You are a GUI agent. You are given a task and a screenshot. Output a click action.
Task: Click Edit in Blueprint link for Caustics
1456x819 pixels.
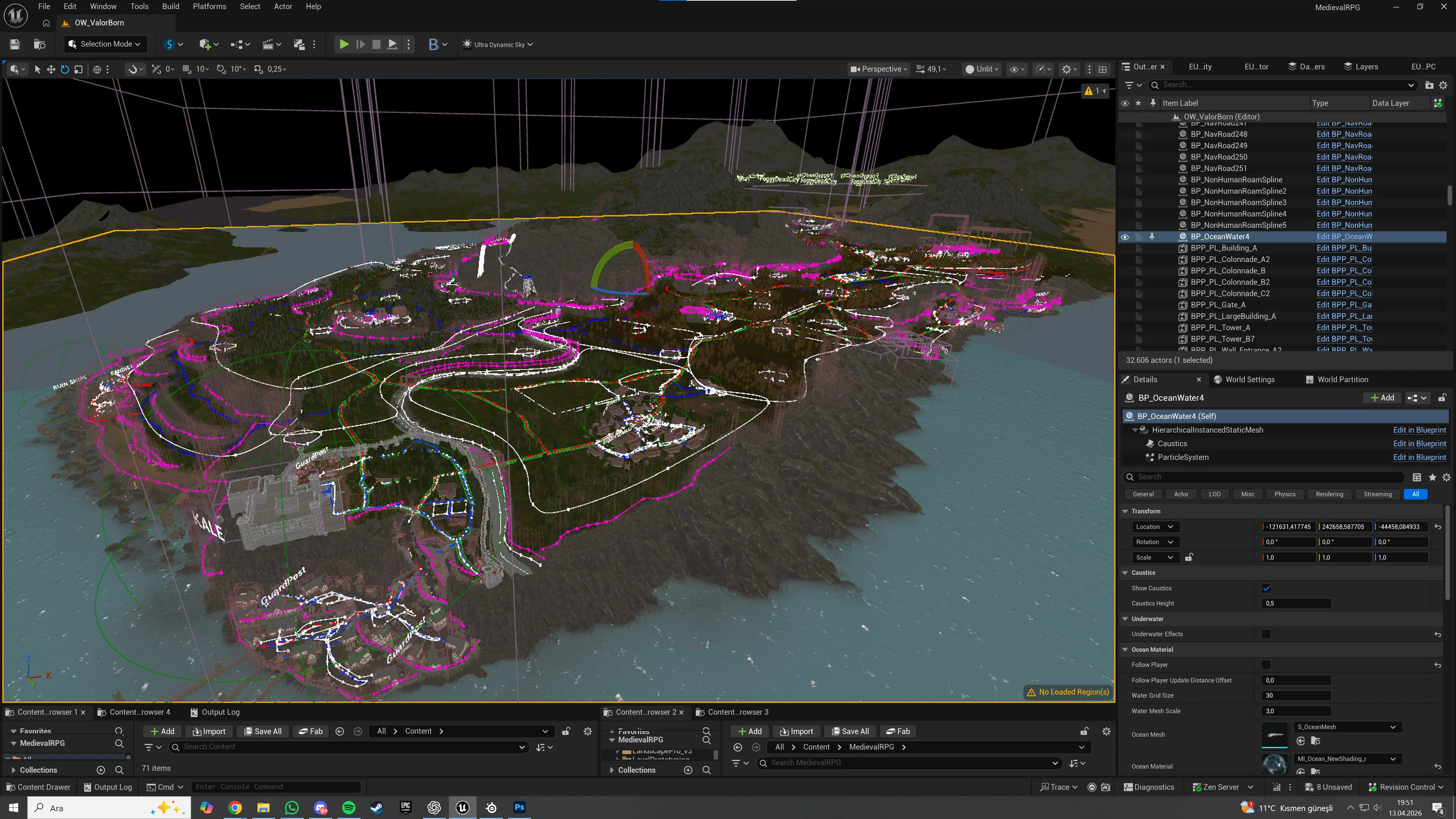pos(1419,444)
